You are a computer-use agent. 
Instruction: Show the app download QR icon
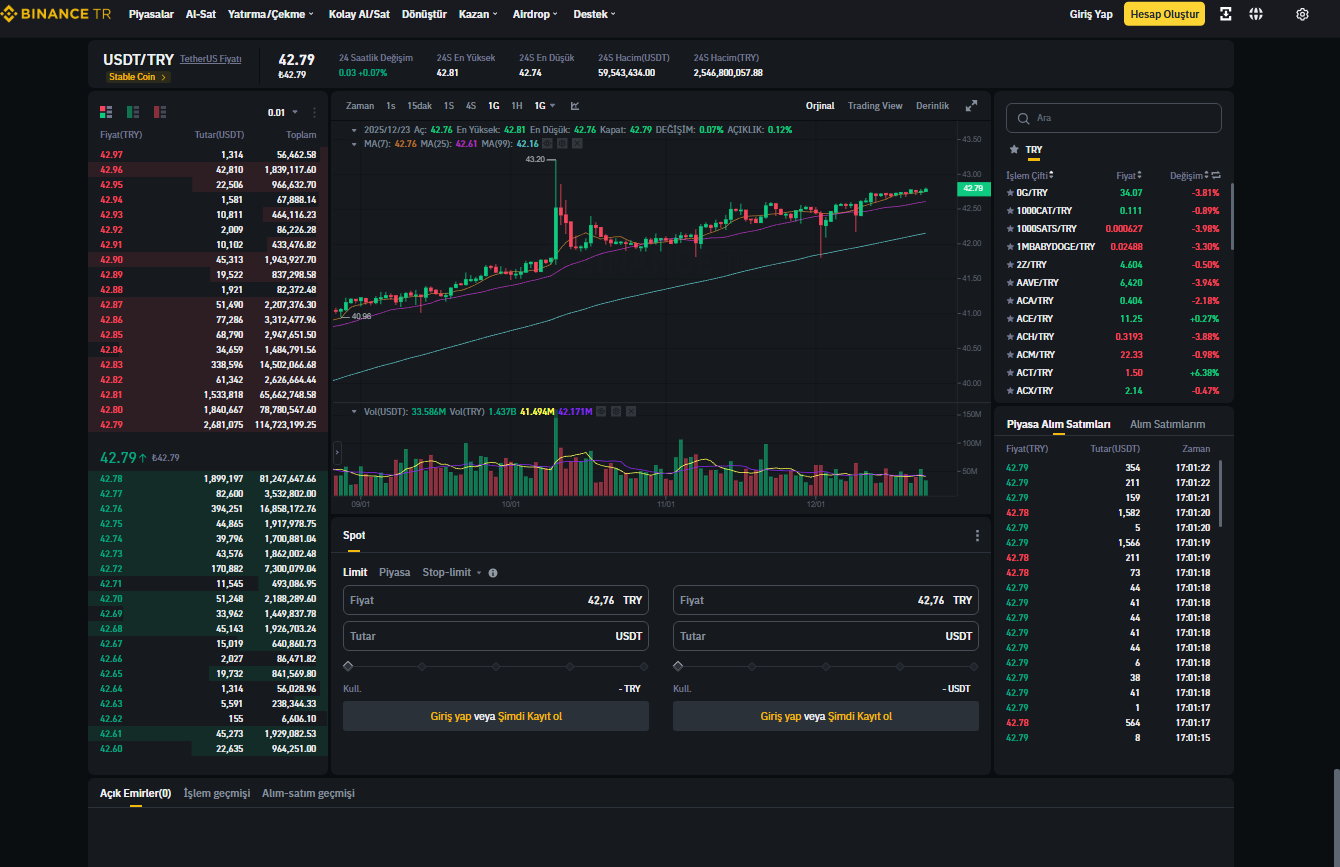[1226, 14]
